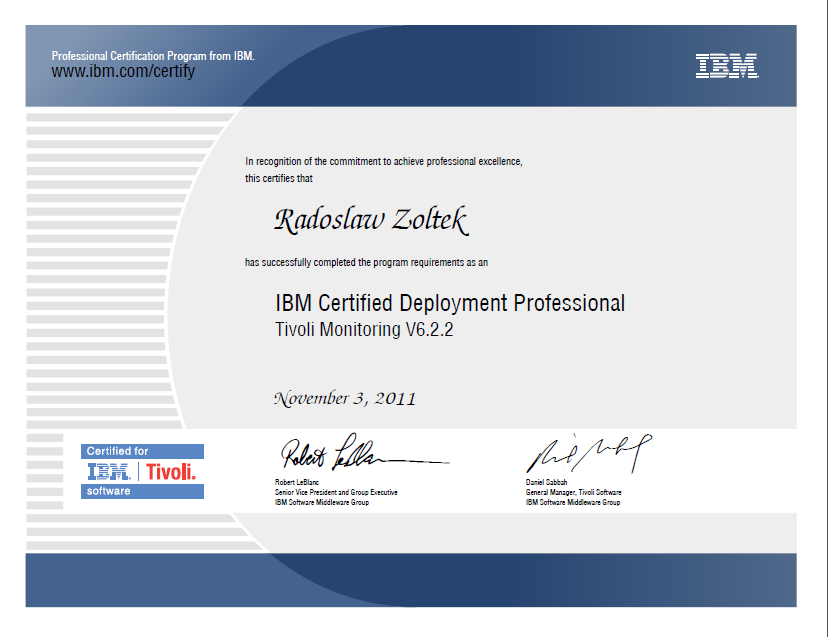
Task: Select the recipient name Radoslaw Zoltek
Action: coord(370,220)
